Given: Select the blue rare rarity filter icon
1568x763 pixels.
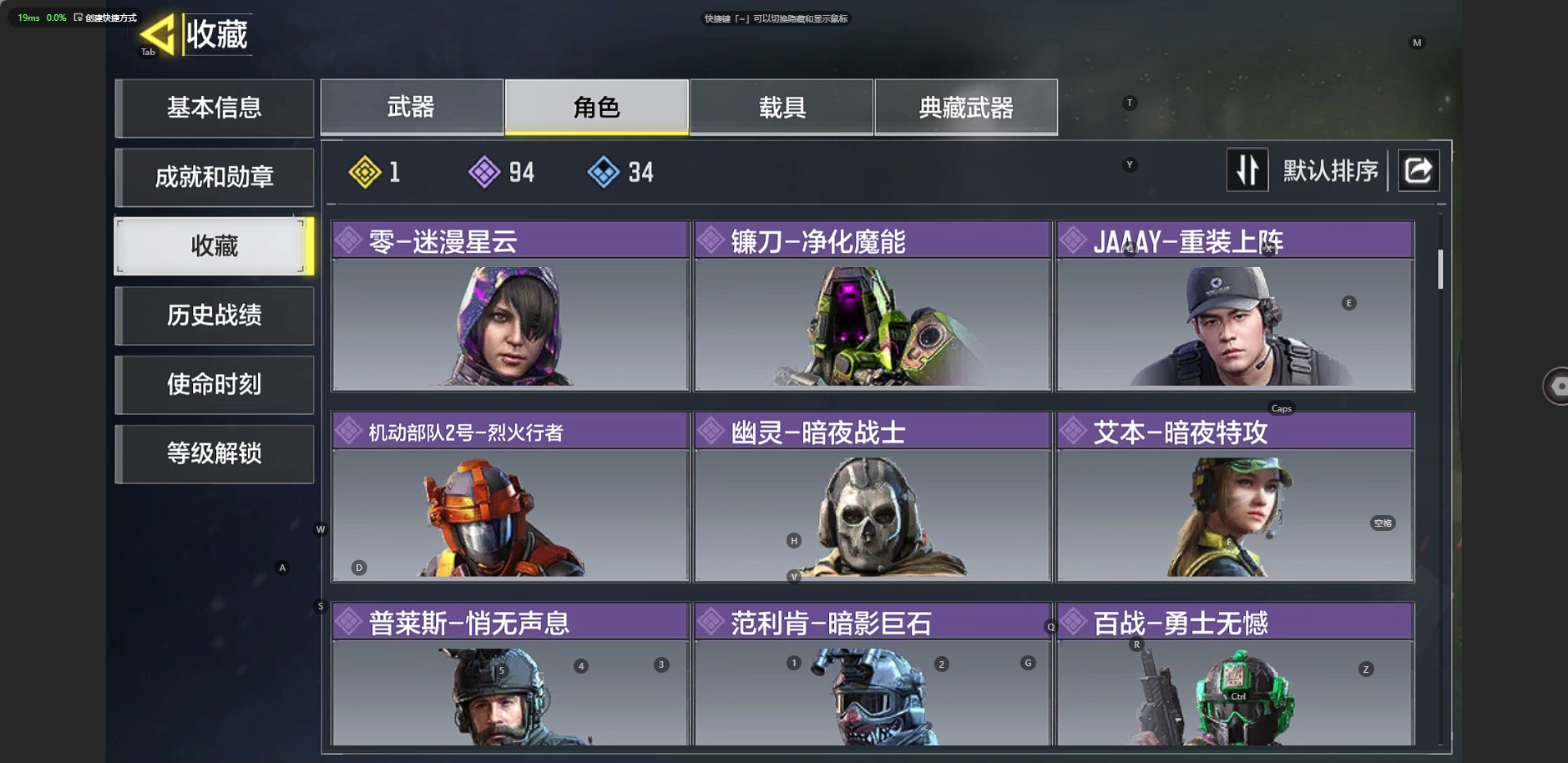Looking at the screenshot, I should click(x=604, y=172).
